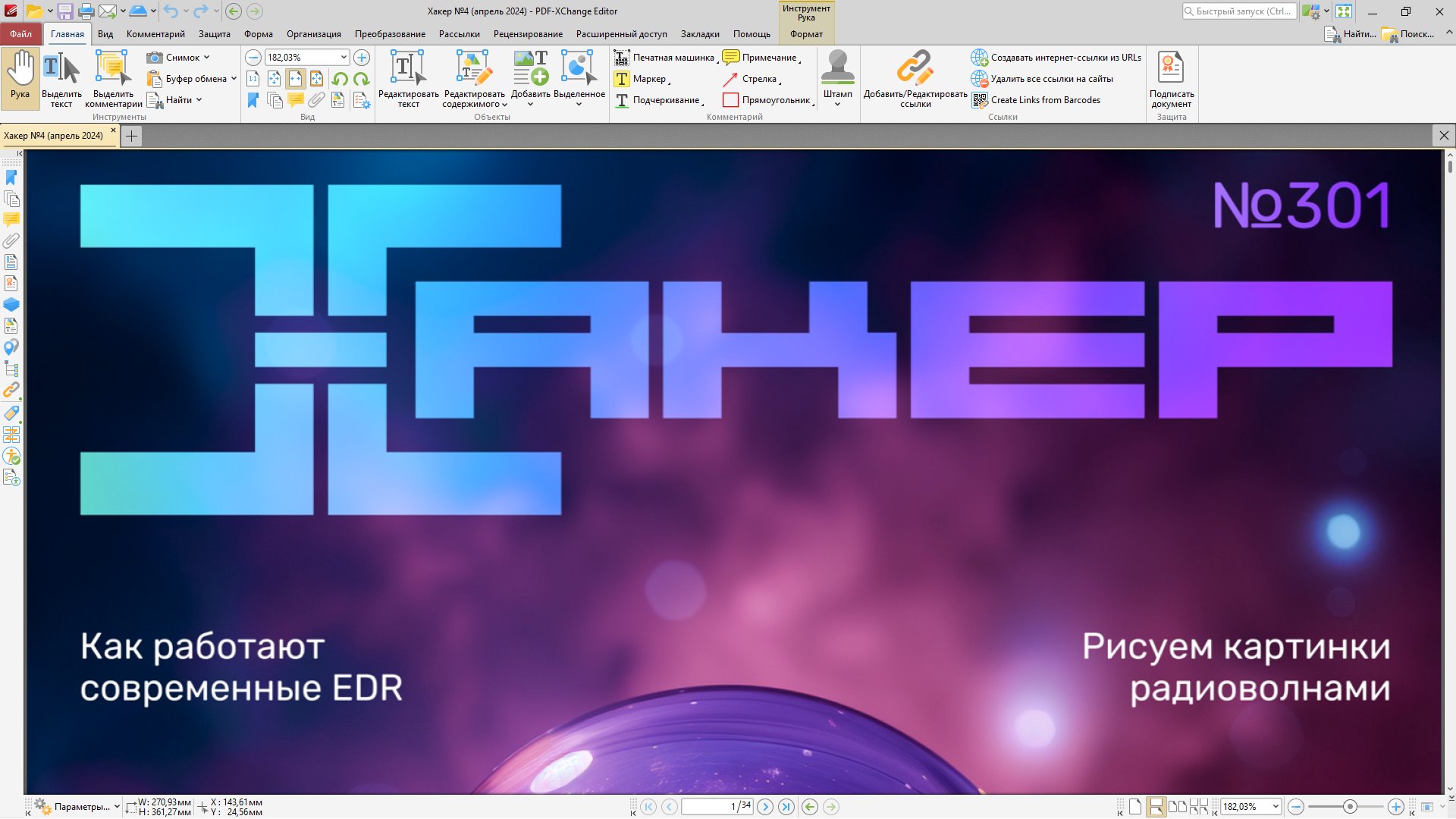
Task: Open the Комментарий ribbon tab
Action: (155, 34)
